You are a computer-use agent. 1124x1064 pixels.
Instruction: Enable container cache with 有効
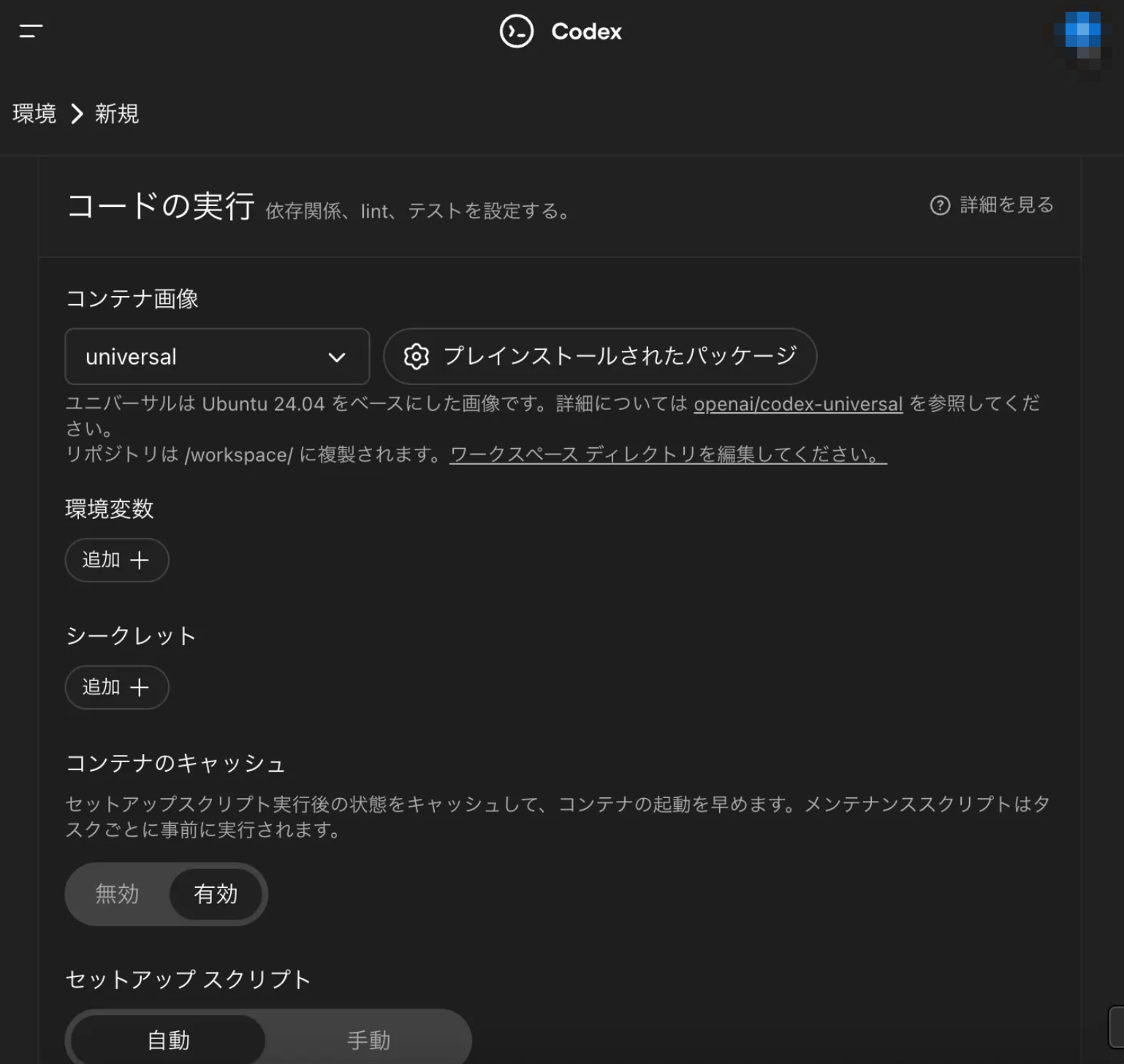[x=216, y=894]
